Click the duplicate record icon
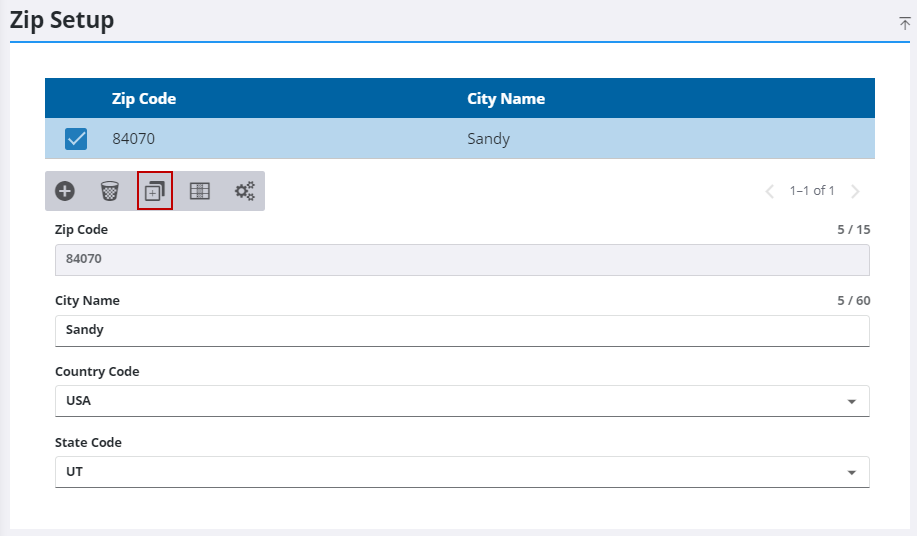 point(155,191)
